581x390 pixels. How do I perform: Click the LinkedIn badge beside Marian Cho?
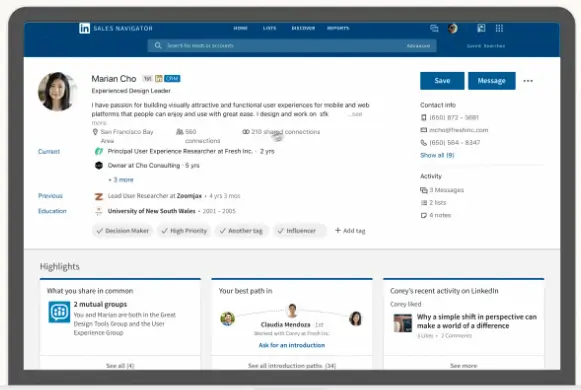pos(159,79)
